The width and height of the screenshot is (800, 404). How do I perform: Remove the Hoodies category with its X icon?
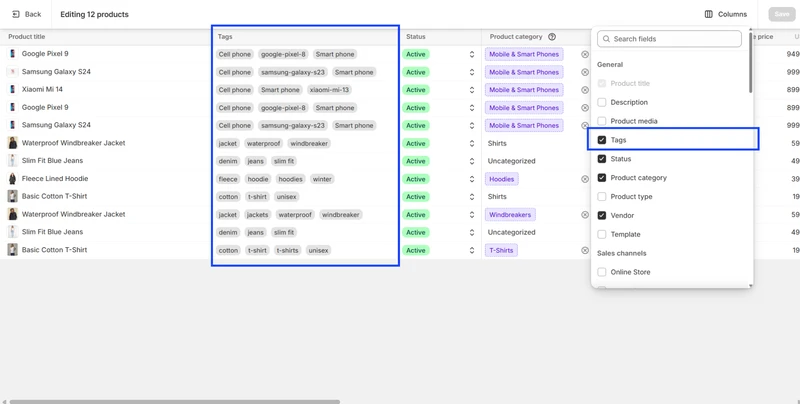pyautogui.click(x=585, y=179)
